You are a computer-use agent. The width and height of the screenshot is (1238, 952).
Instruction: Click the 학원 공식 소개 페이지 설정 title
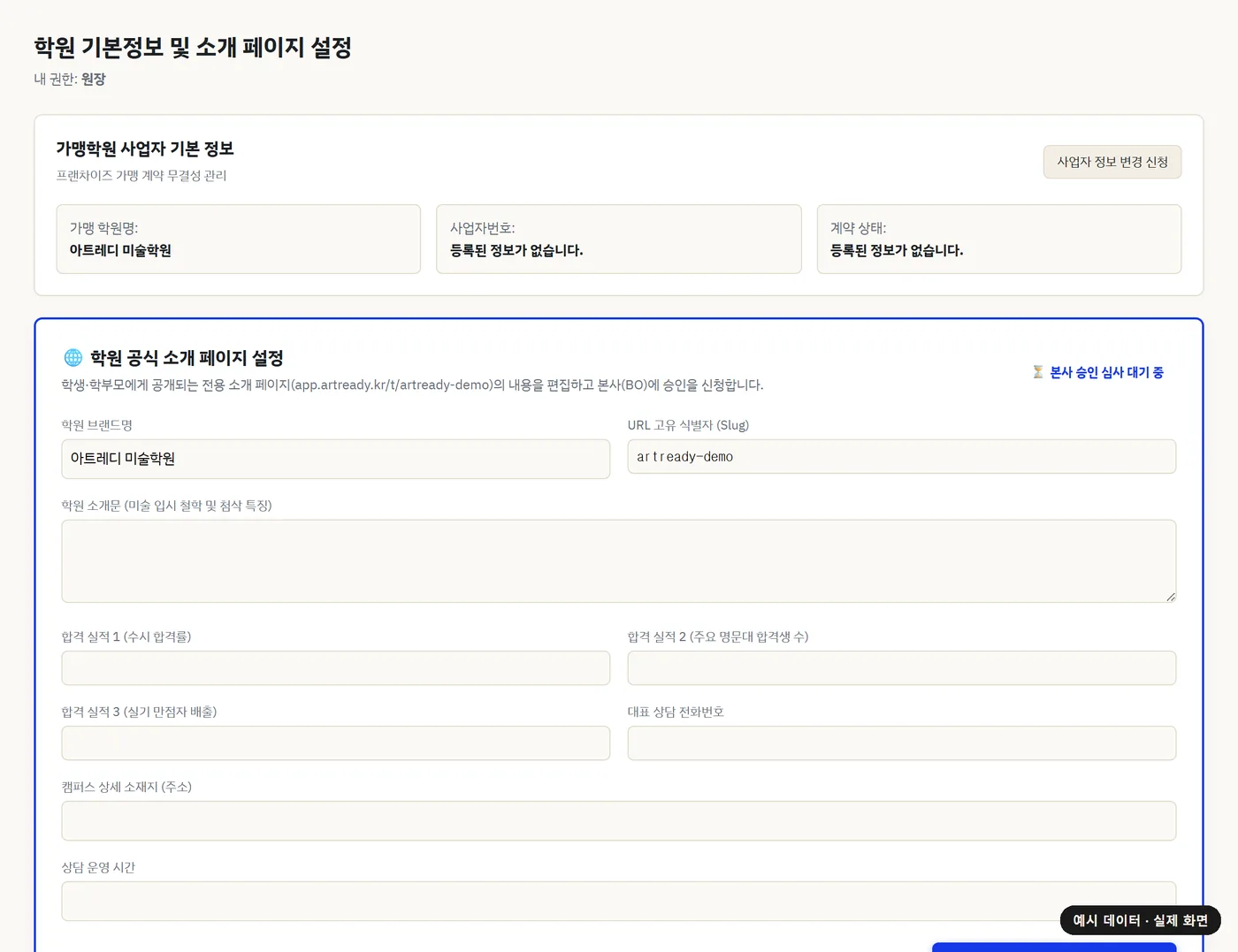tap(187, 358)
